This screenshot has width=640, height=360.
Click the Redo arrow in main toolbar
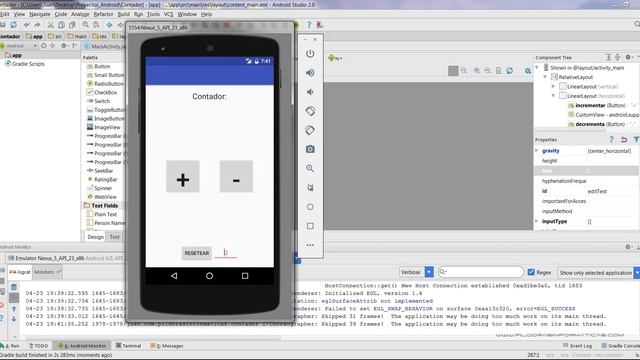37,25
